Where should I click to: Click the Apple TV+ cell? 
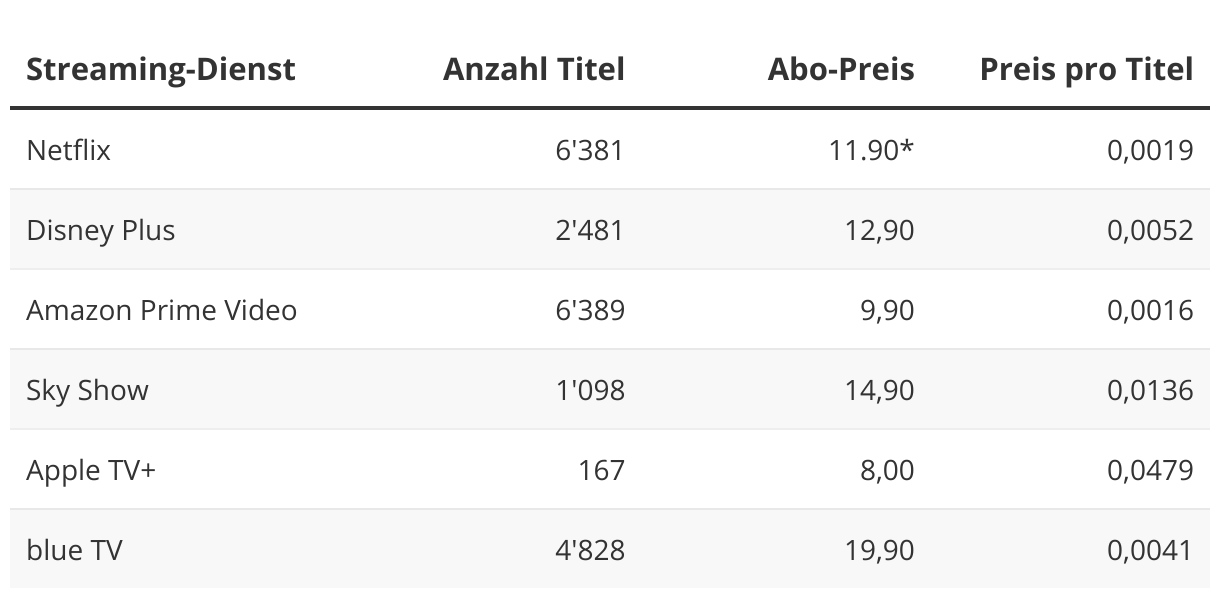pyautogui.click(x=91, y=471)
